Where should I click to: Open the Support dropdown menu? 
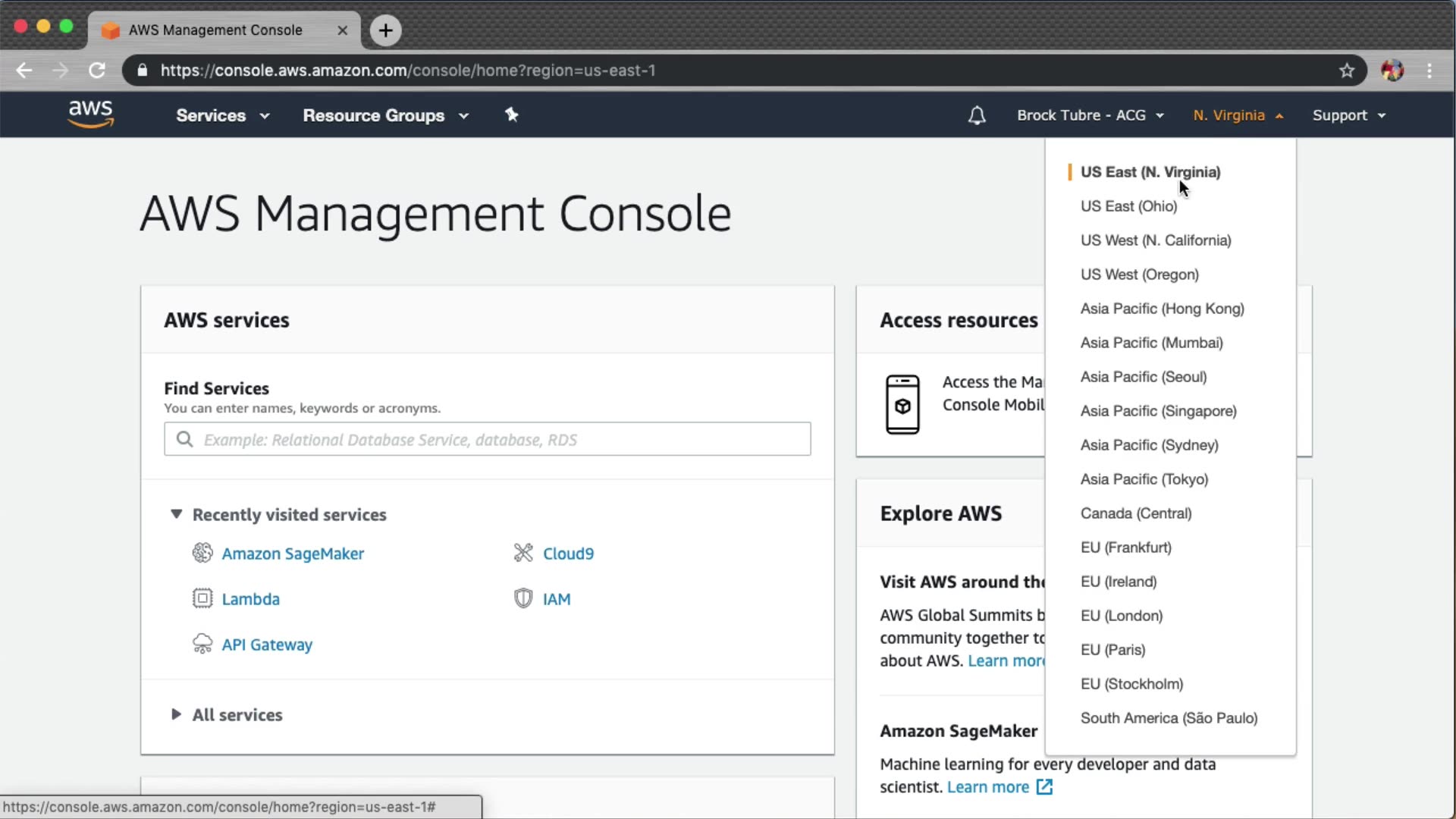[x=1348, y=115]
